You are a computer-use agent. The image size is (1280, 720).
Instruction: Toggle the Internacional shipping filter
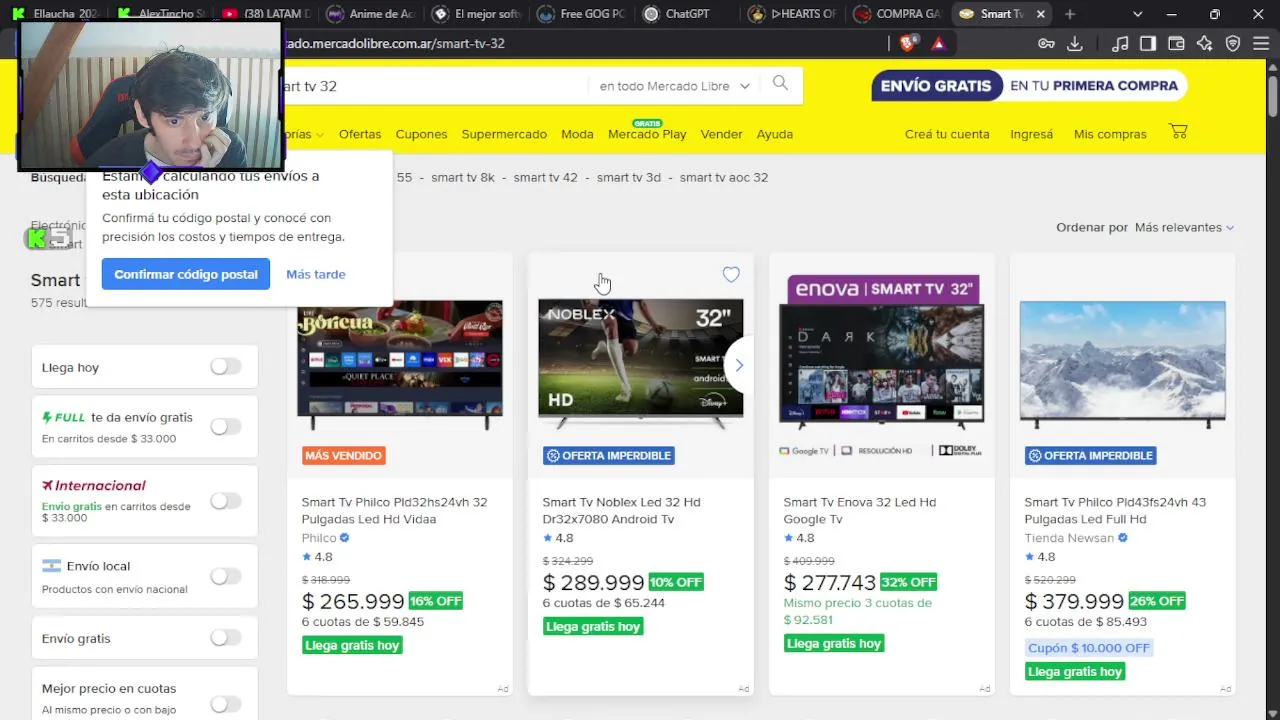click(226, 501)
